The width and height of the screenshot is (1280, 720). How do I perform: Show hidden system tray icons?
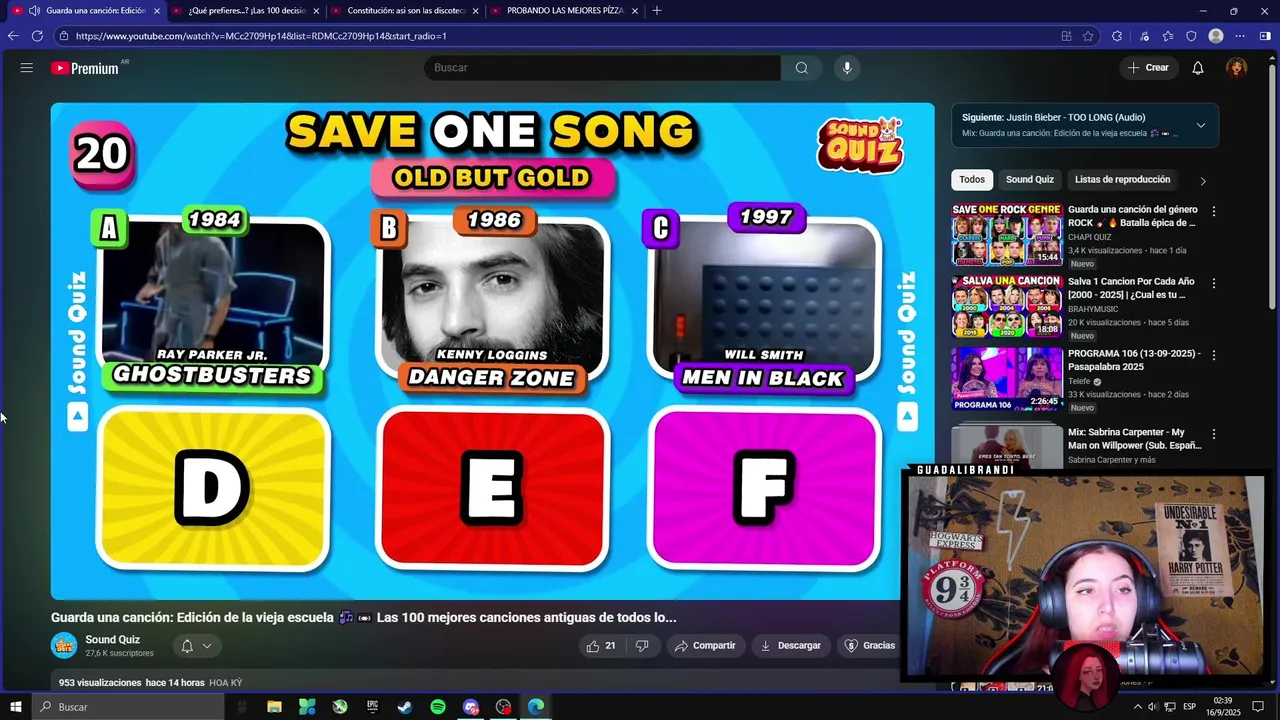click(1137, 707)
